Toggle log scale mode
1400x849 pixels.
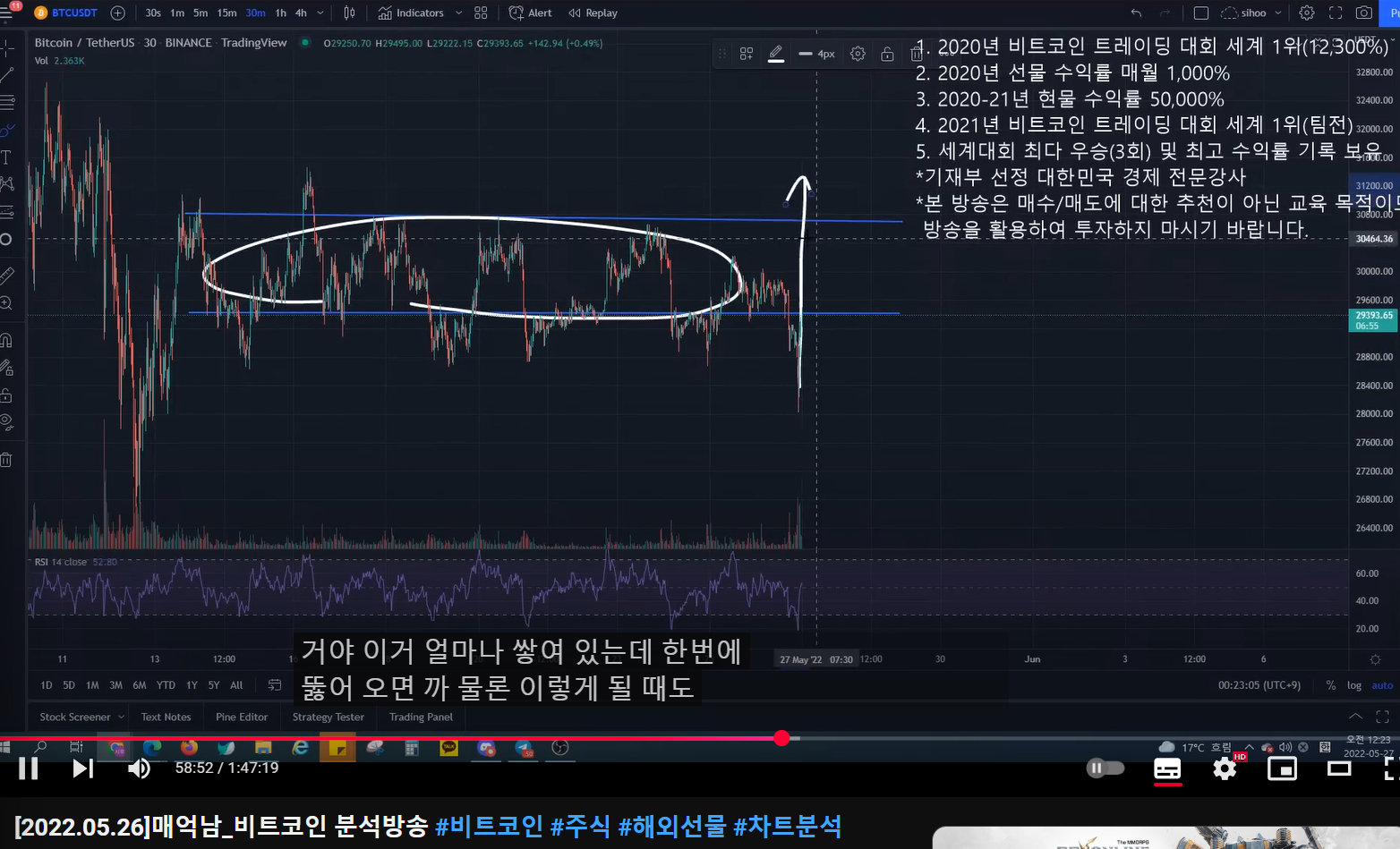(x=1354, y=685)
